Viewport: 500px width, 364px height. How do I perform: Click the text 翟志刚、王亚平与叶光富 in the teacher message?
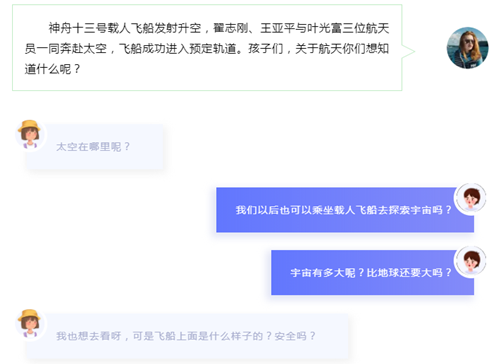tap(278, 28)
